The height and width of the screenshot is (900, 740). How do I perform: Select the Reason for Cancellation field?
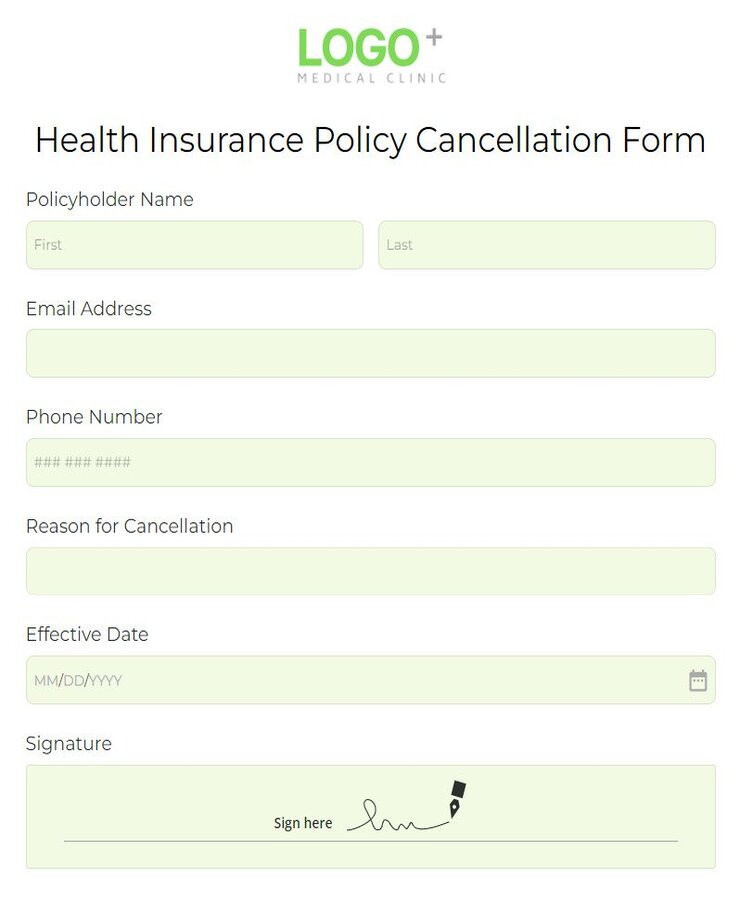tap(370, 571)
